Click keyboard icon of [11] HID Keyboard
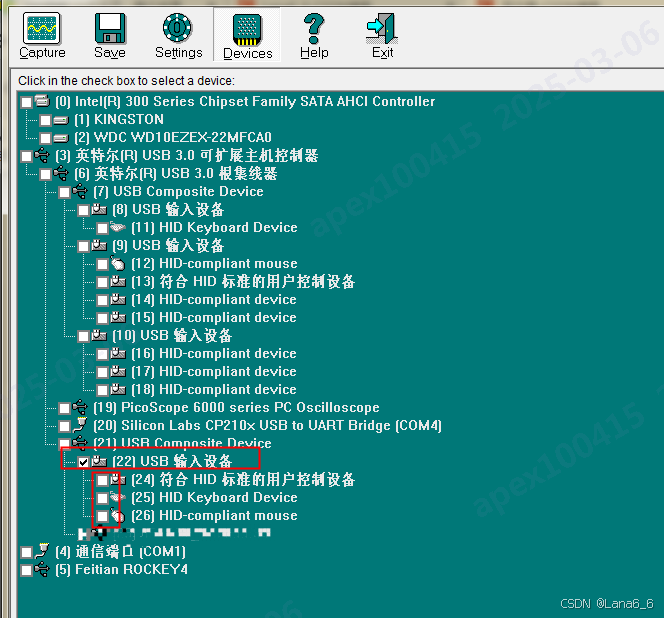Viewport: 664px width, 618px height. tap(118, 227)
